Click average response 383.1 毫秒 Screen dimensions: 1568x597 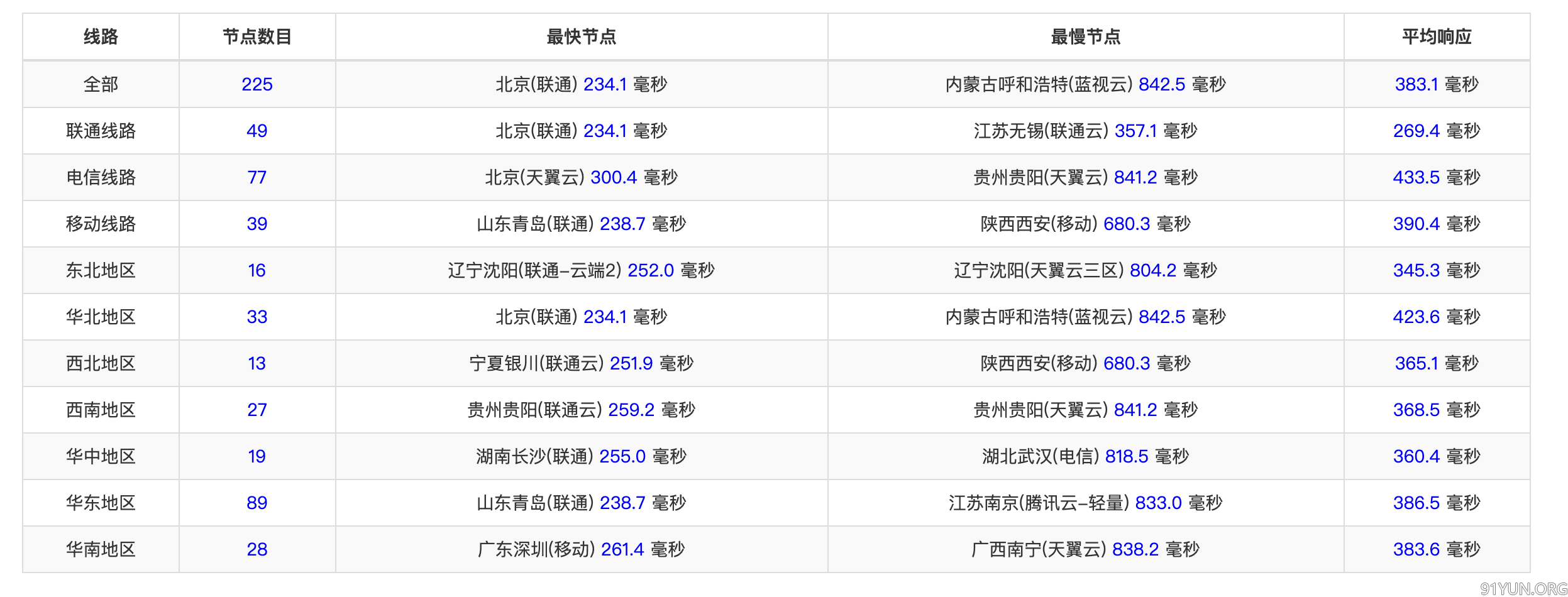click(x=1437, y=84)
